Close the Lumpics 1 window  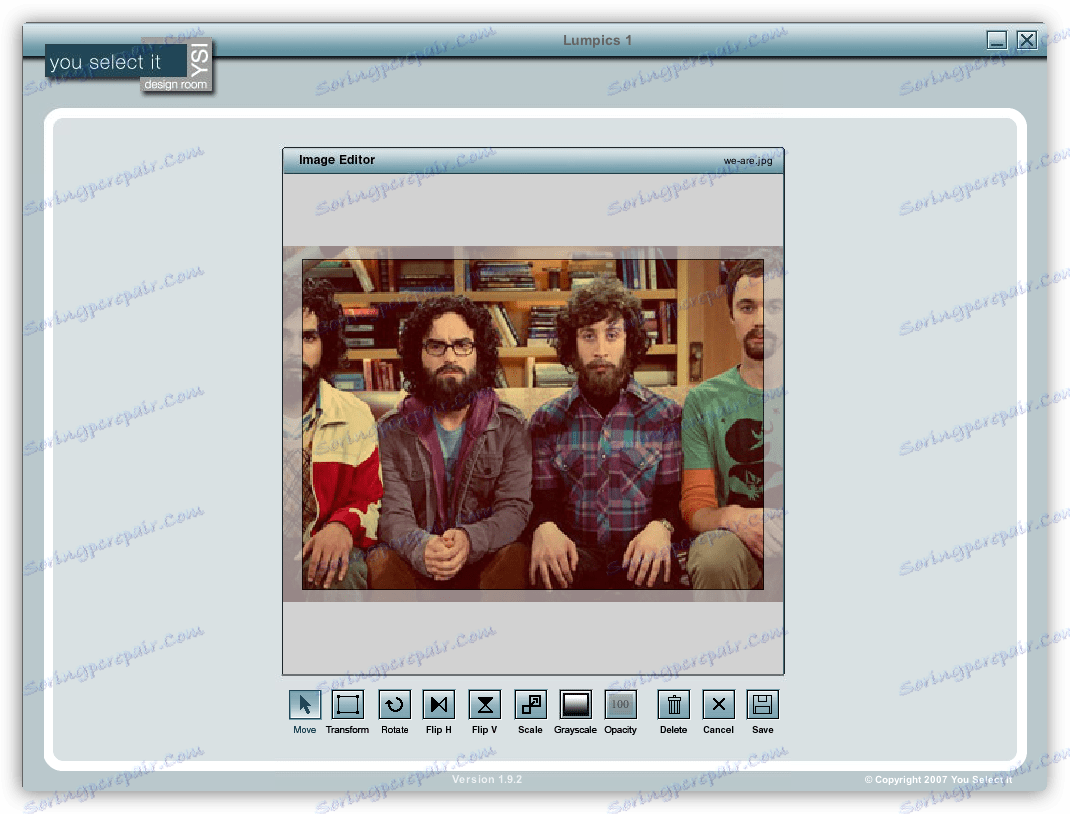coord(1027,40)
